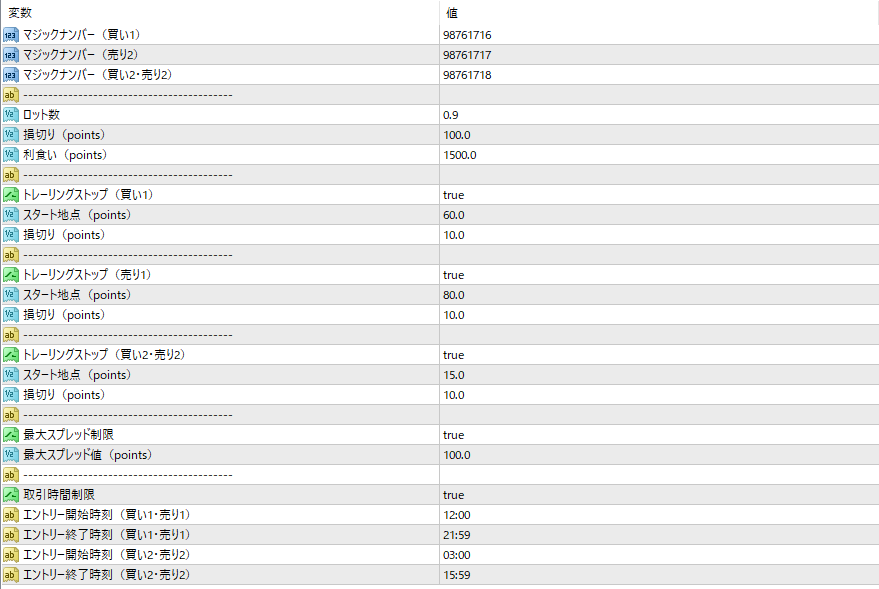Click the integer icon beside マジックナンバー（買い1）
The height and width of the screenshot is (589, 879).
(x=11, y=35)
